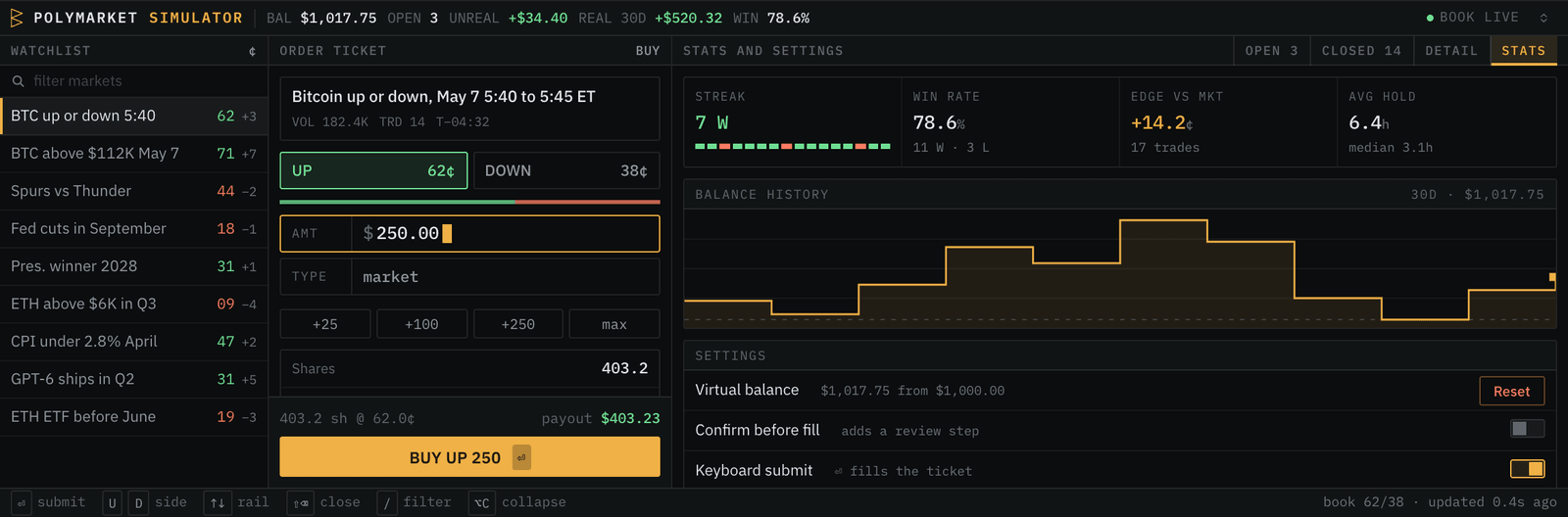Click the cents unit icon in Watchlist header
Image resolution: width=1568 pixels, height=517 pixels.
(x=253, y=51)
